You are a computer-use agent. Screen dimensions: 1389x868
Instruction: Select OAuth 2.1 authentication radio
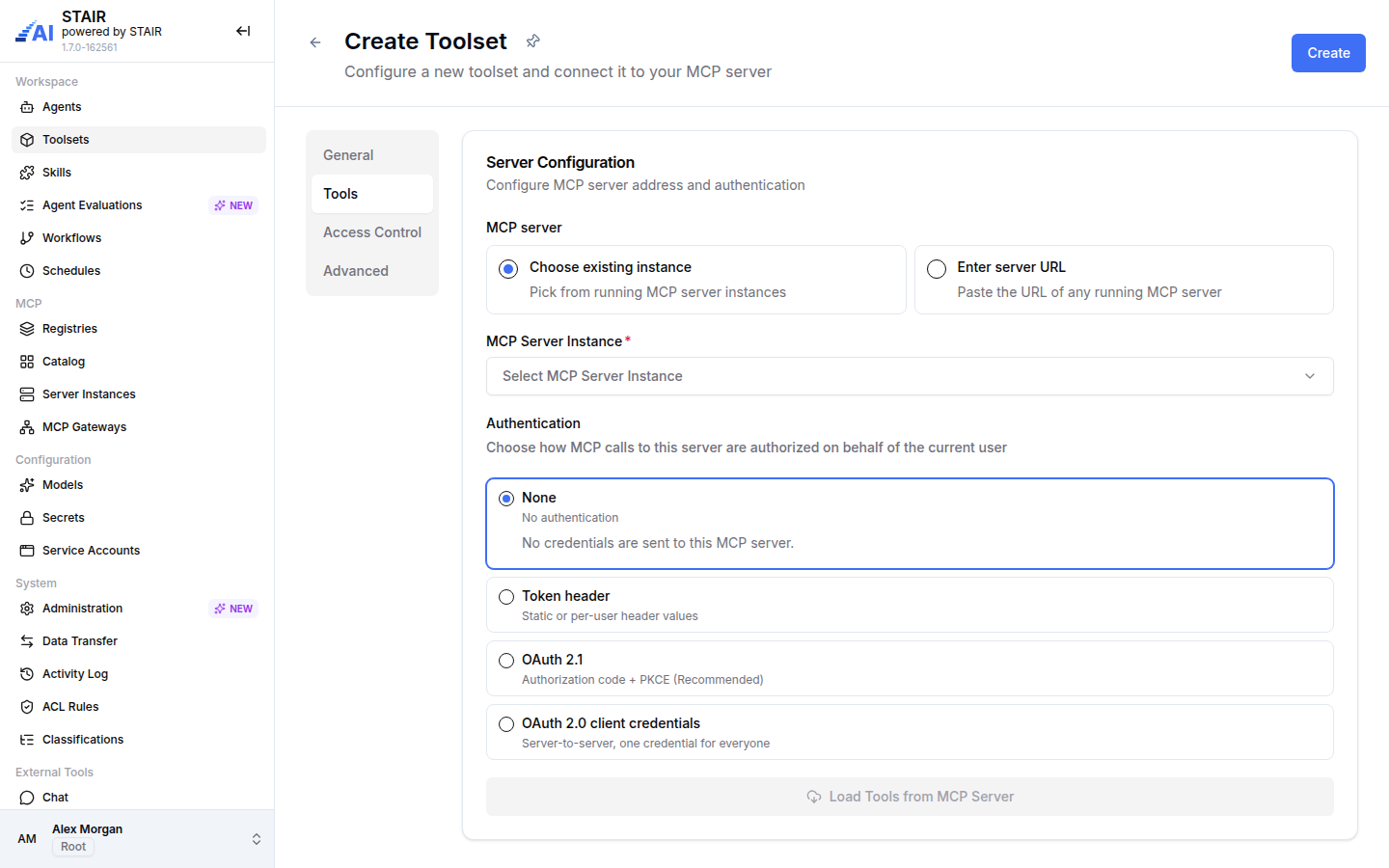click(506, 661)
